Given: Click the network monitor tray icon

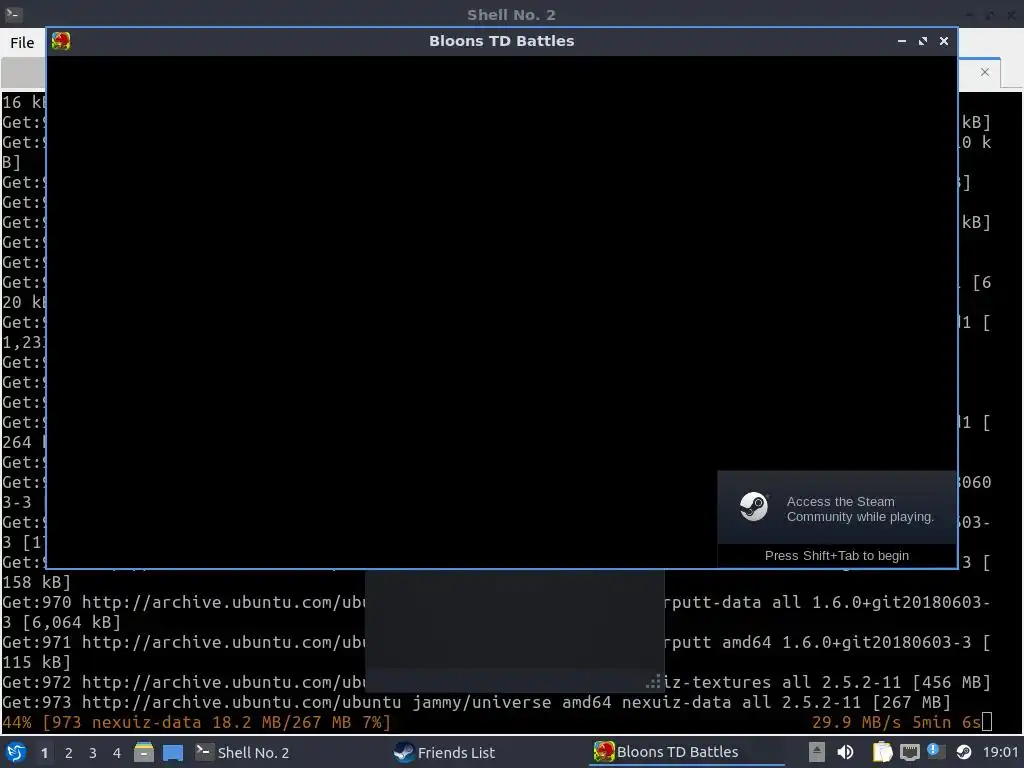Looking at the screenshot, I should tap(910, 753).
